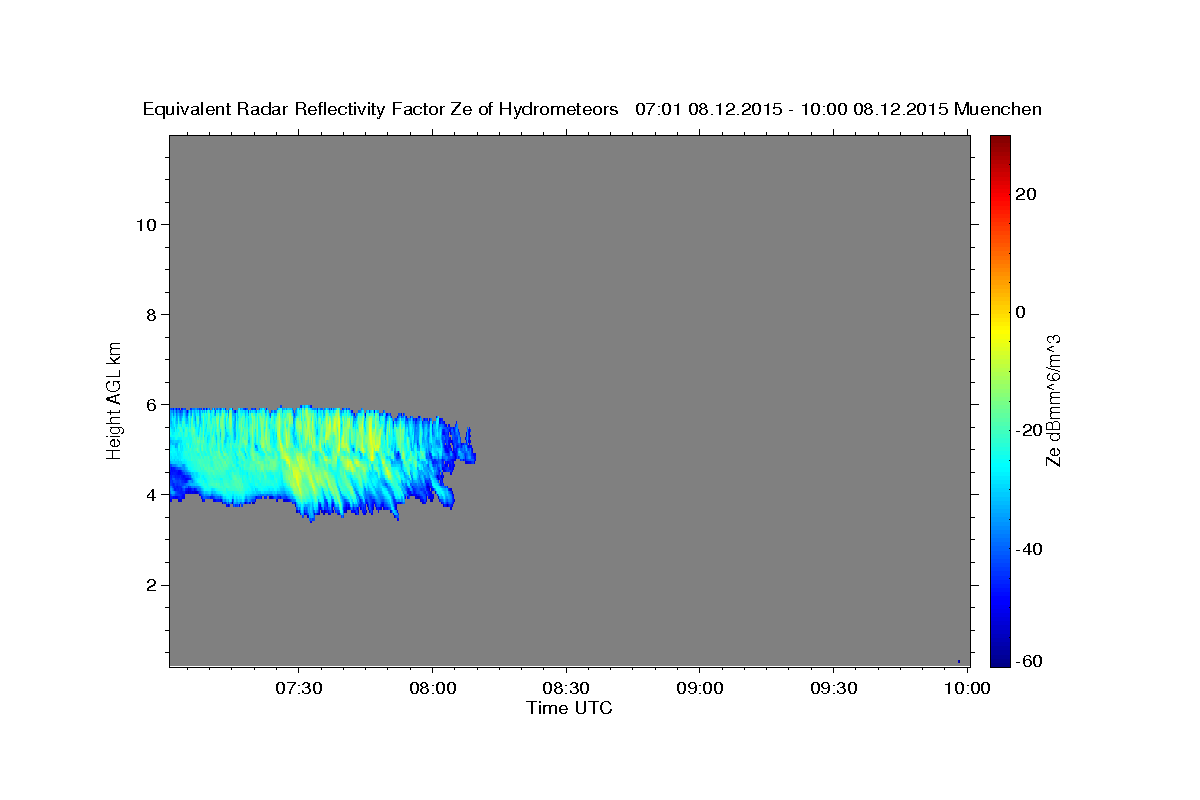
Task: Click the '07:30' time tick label
Action: point(298,688)
